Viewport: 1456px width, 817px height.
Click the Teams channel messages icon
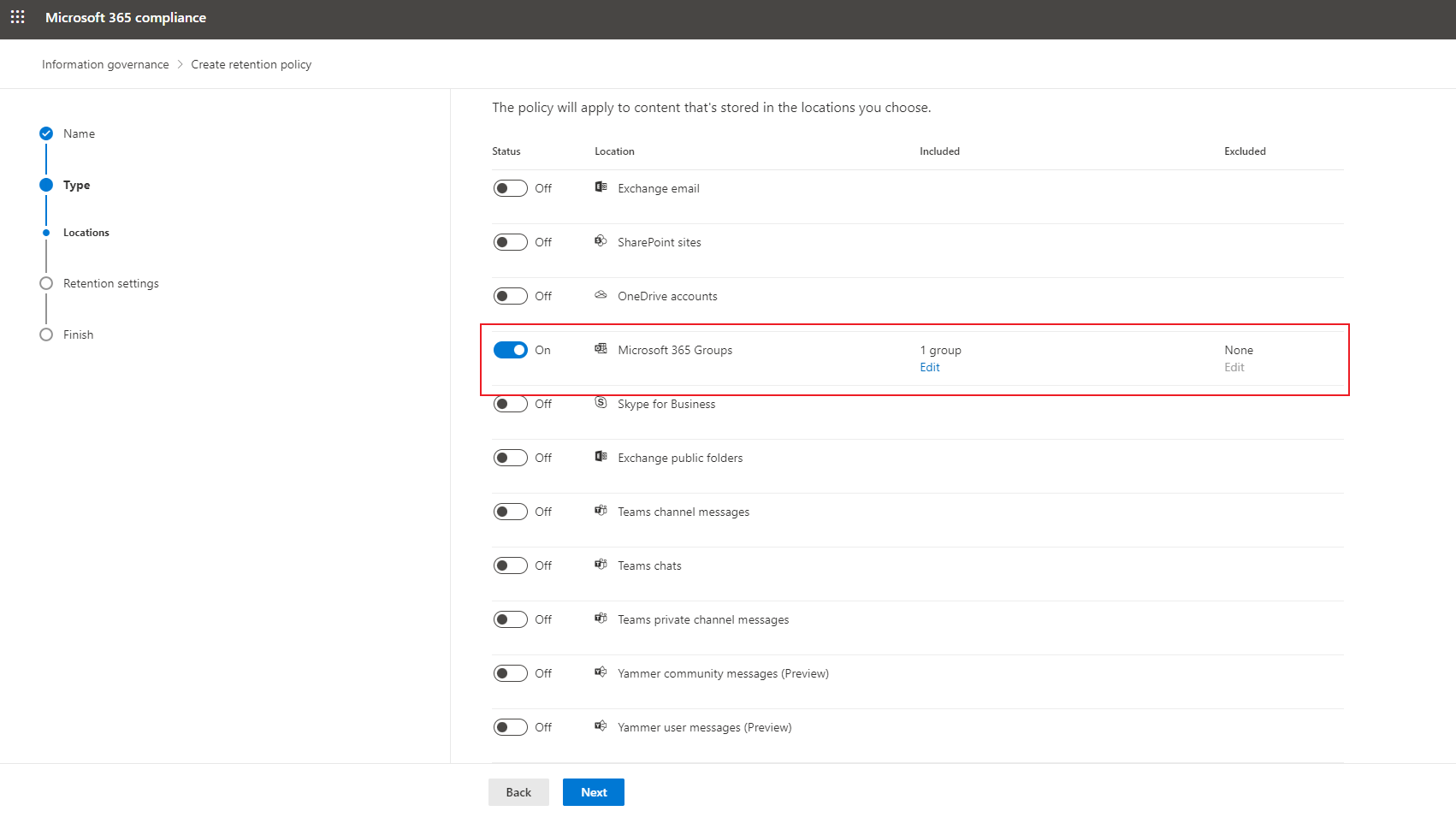coord(601,511)
